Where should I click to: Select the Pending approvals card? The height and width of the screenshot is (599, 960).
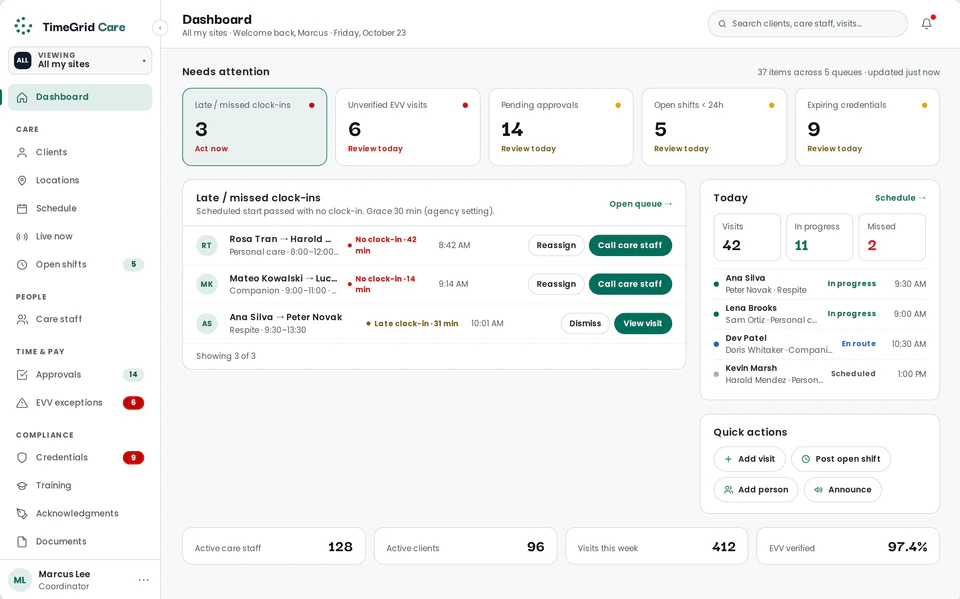point(561,127)
